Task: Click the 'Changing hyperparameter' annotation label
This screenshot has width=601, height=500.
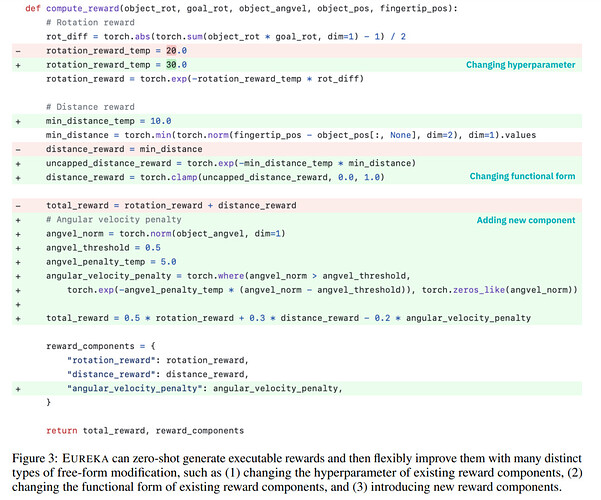Action: pos(520,65)
